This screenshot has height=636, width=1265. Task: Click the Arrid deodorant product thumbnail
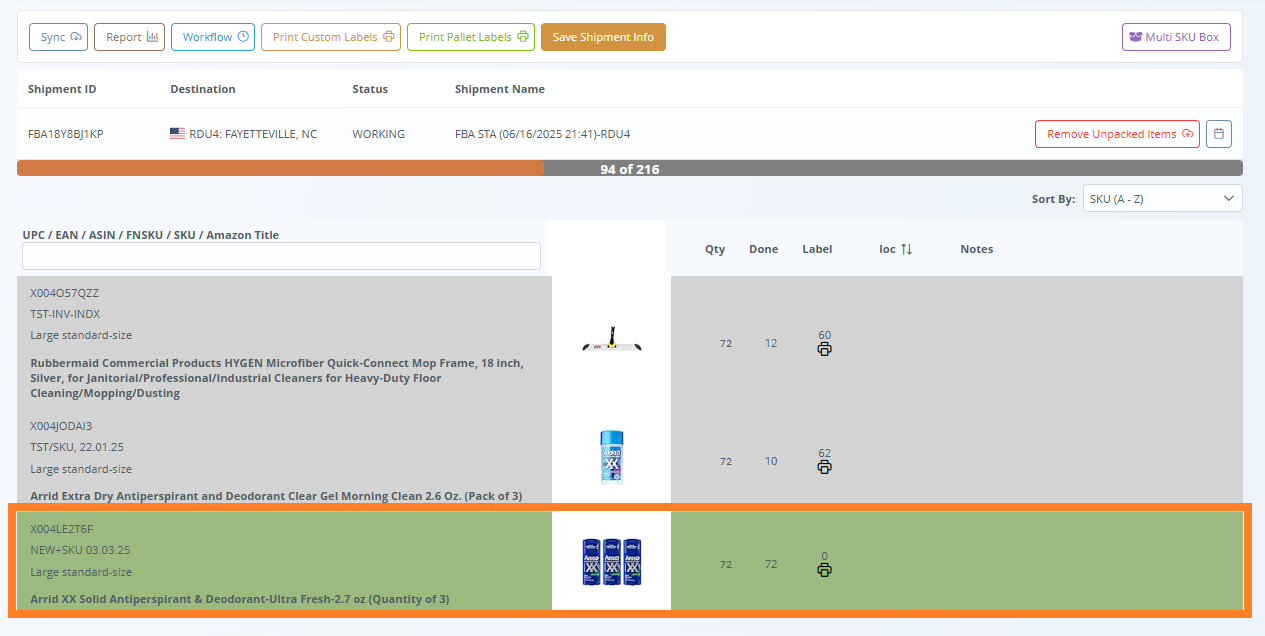(x=611, y=456)
